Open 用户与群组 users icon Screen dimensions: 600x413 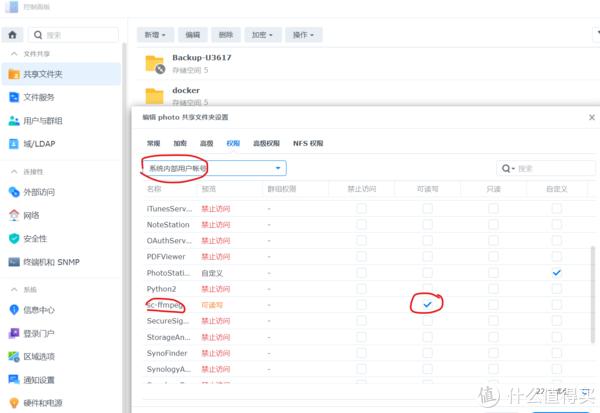(14, 121)
